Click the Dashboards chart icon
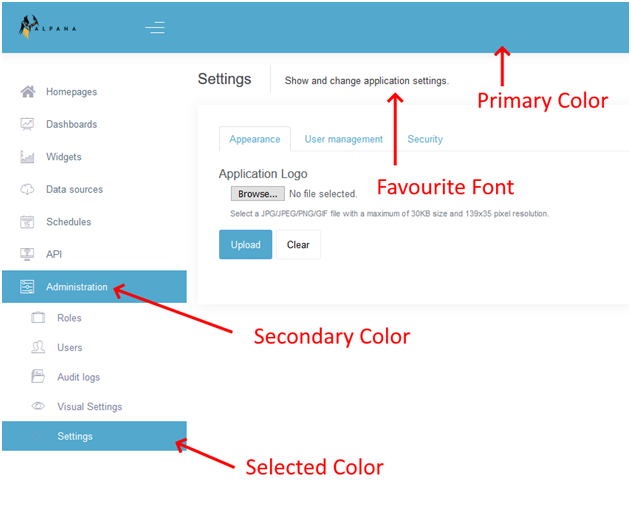The width and height of the screenshot is (631, 506). (28, 125)
